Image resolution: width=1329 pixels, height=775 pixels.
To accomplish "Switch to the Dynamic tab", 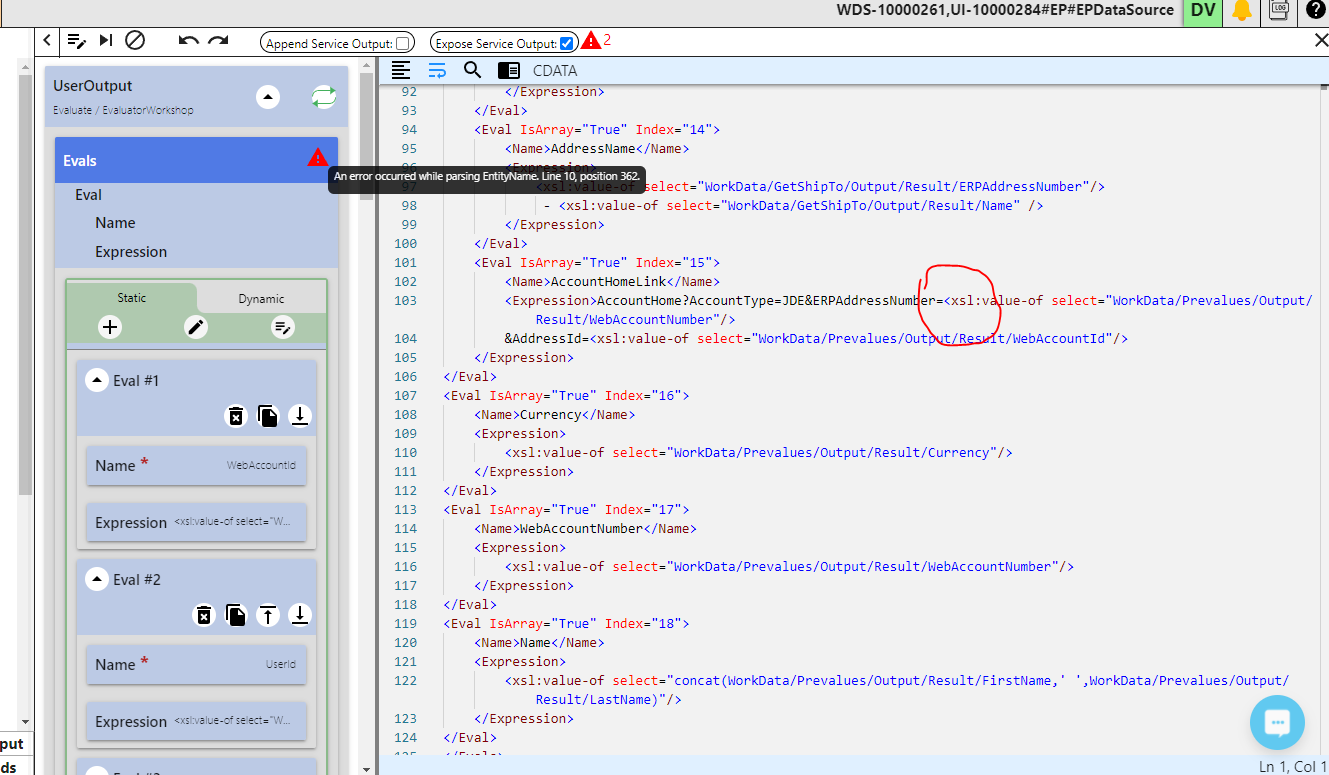I will point(261,299).
